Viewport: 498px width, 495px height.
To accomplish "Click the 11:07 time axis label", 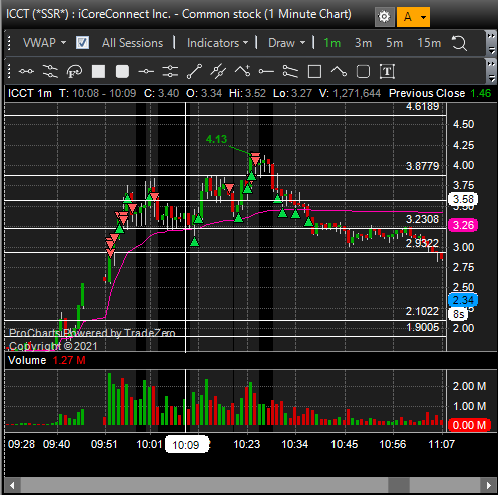I will (442, 444).
